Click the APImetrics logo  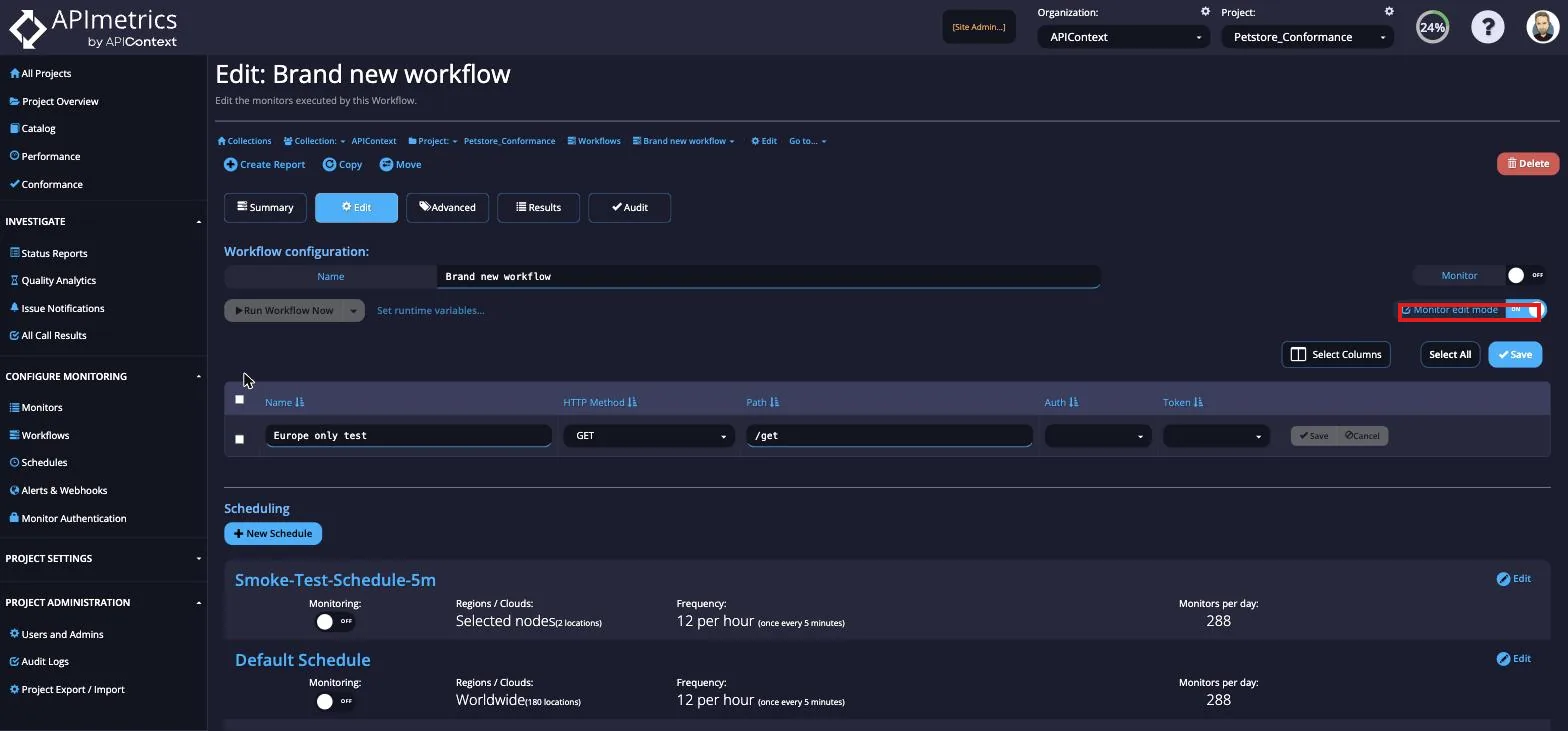point(93,28)
